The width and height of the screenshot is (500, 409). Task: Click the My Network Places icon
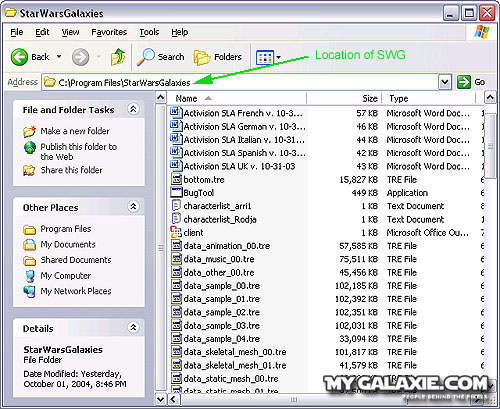coord(30,291)
